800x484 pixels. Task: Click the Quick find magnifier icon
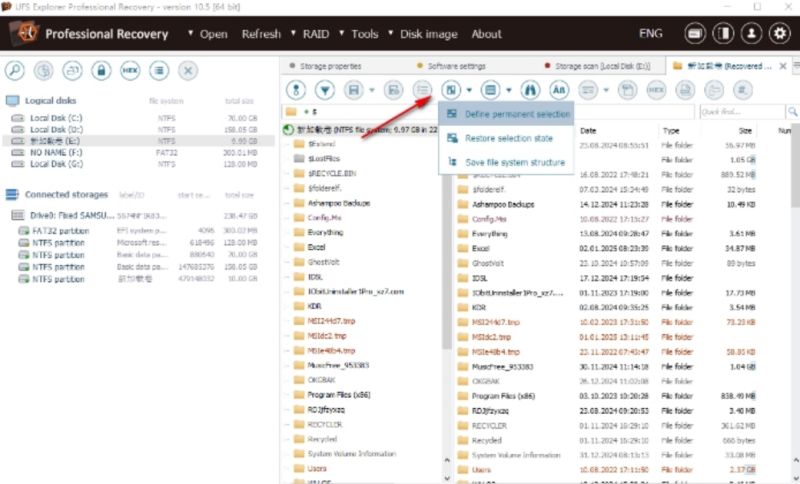pos(792,112)
